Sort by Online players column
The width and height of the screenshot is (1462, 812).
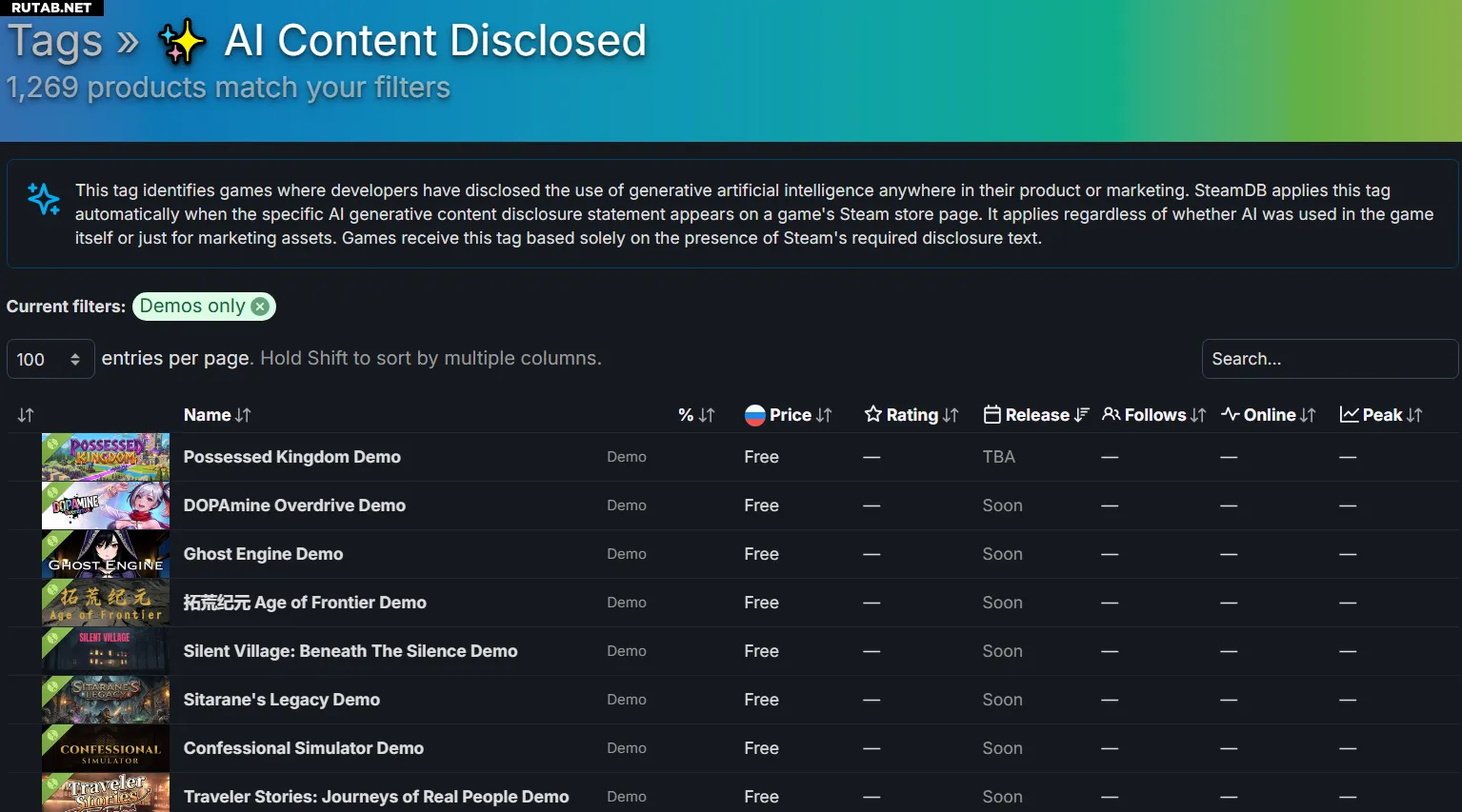(x=1269, y=415)
